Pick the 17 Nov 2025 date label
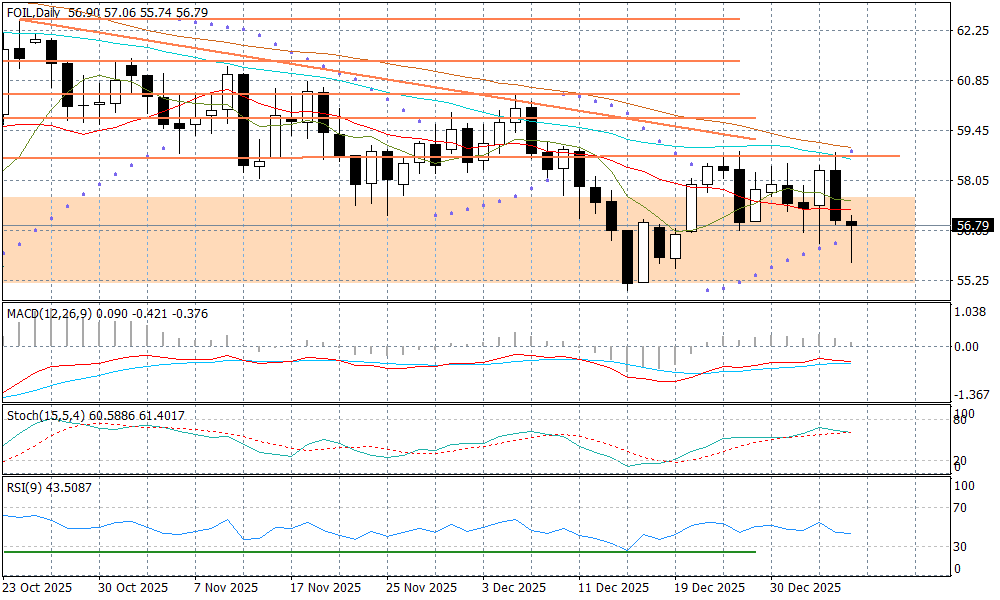This screenshot has height=600, width=1000. coord(325,587)
